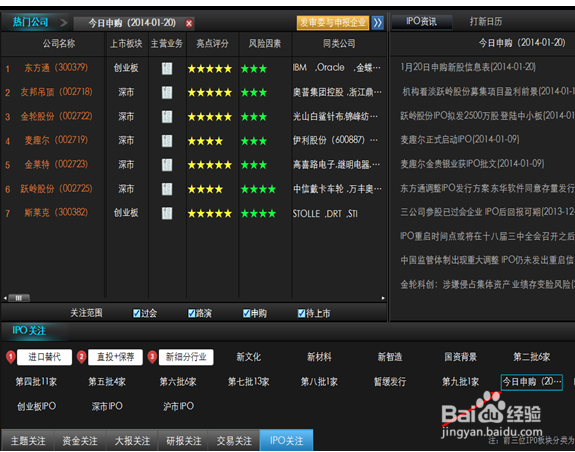The height and width of the screenshot is (452, 575).
Task: Open company 斯莱克 (300382)
Action: [x=56, y=213]
